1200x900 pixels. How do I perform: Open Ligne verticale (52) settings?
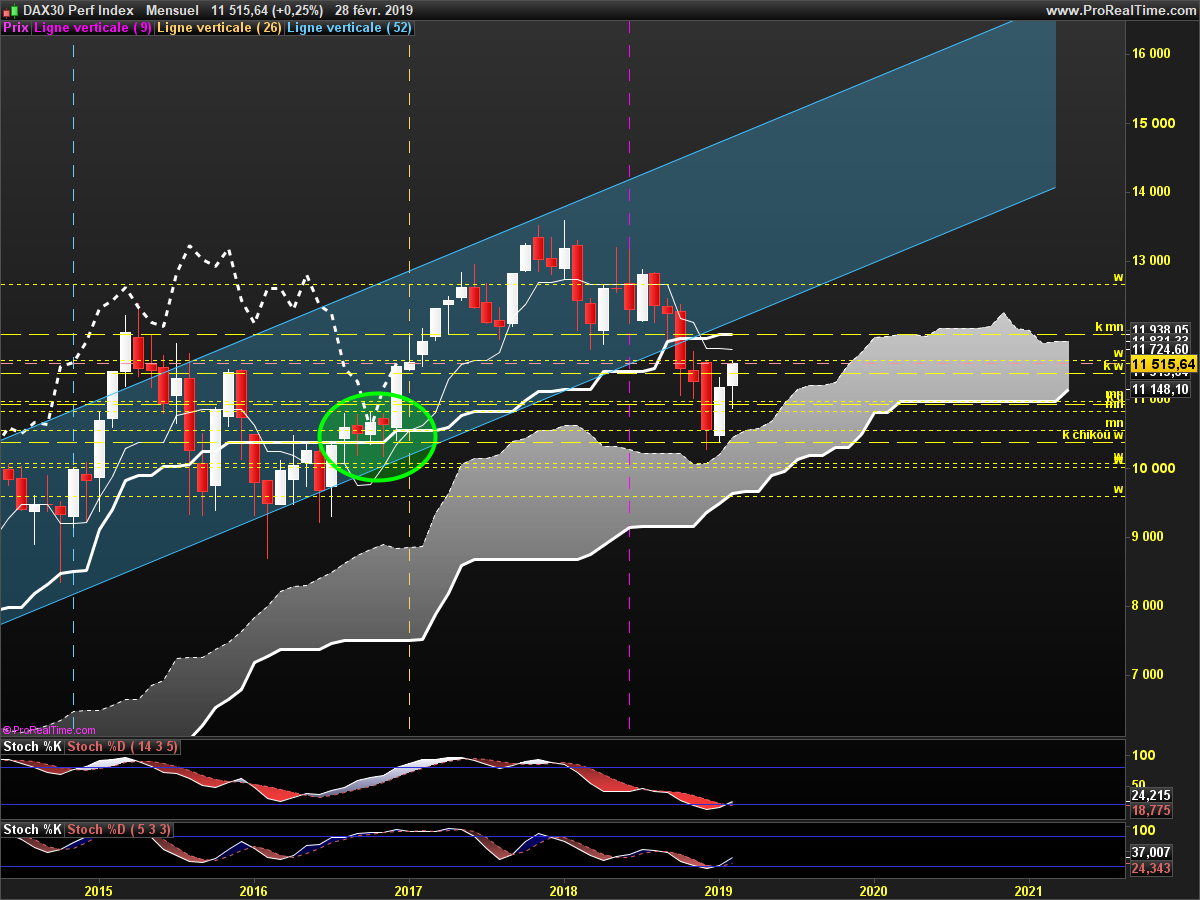(349, 28)
